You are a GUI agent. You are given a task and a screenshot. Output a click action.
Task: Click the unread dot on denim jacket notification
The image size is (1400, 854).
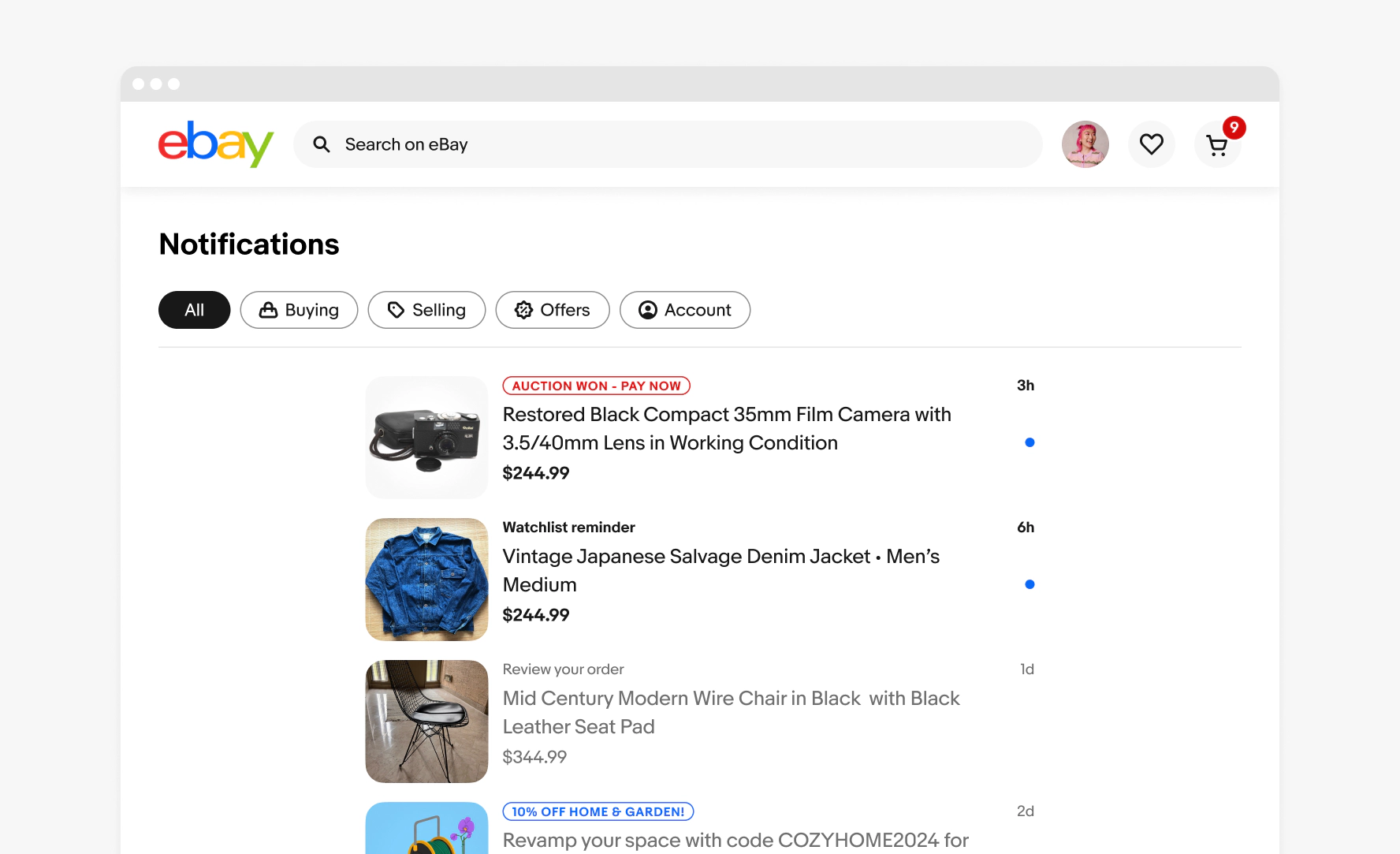(x=1030, y=584)
